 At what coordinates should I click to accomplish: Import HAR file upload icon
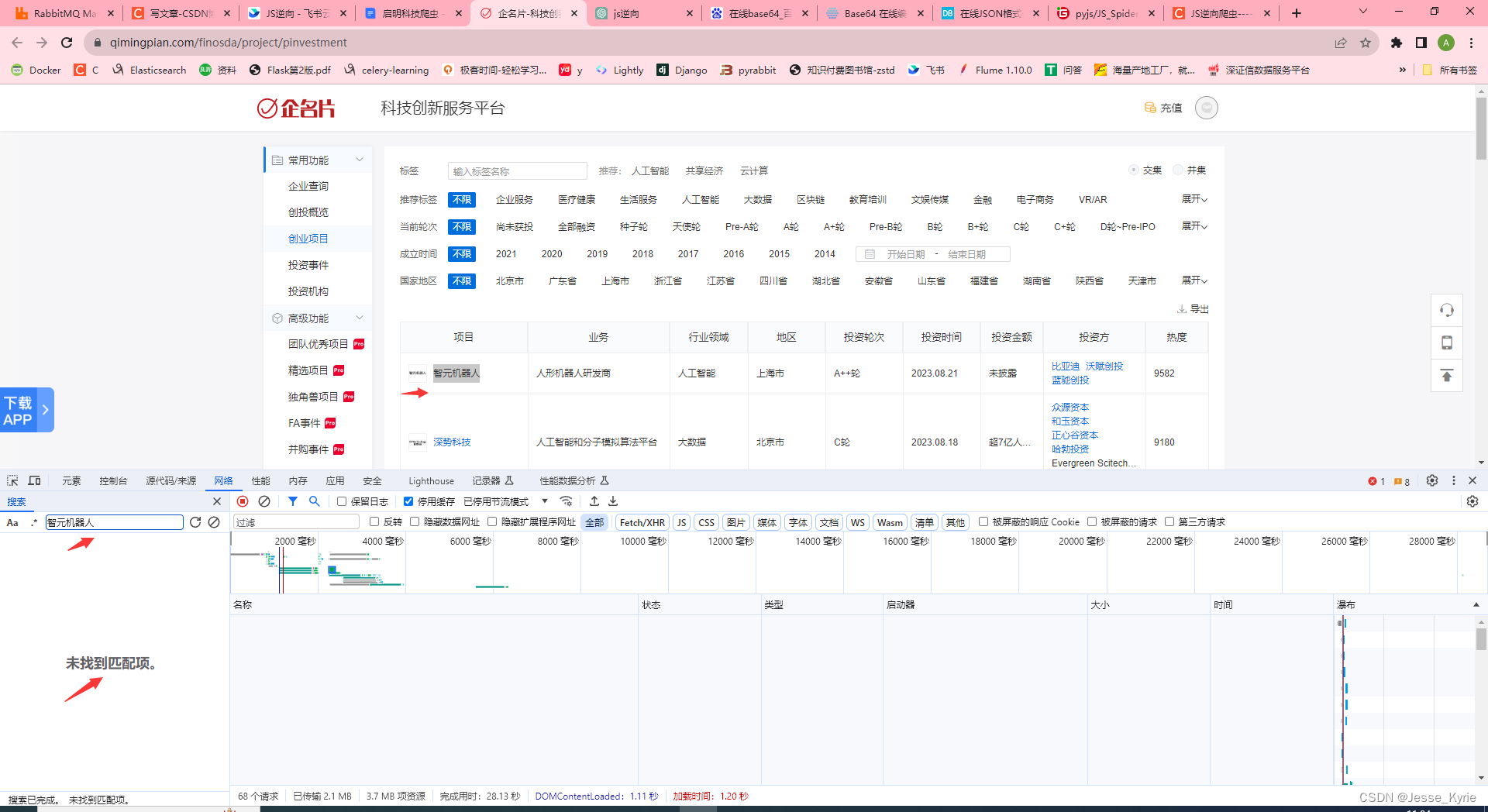(594, 501)
